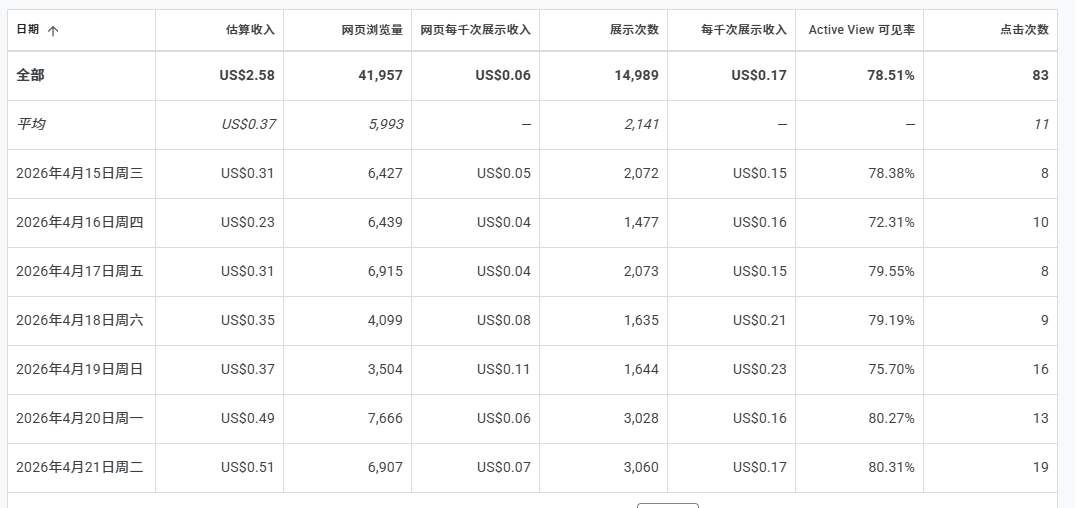Screen dimensions: 1076x508
Task: Sort by the 网页每千次展示收入 column header
Action: point(476,30)
